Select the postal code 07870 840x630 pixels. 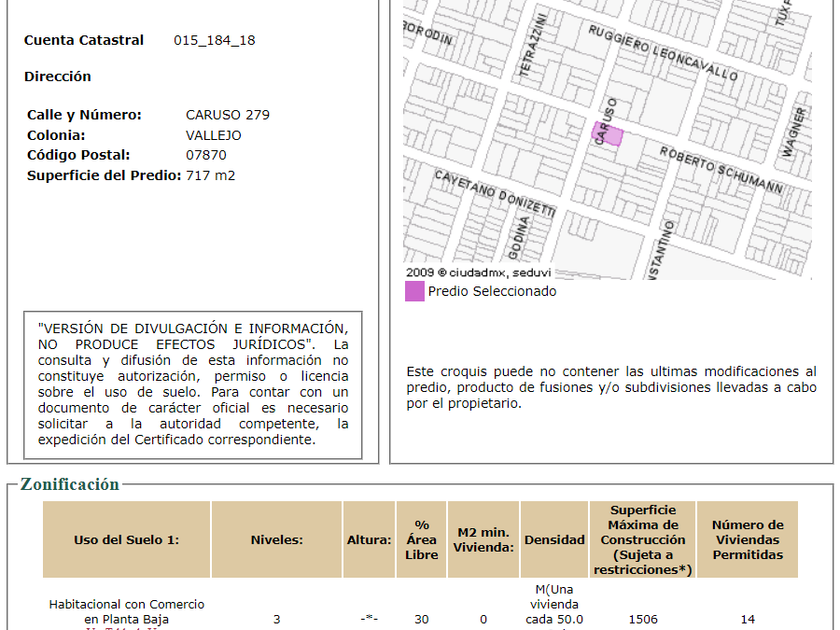(206, 155)
